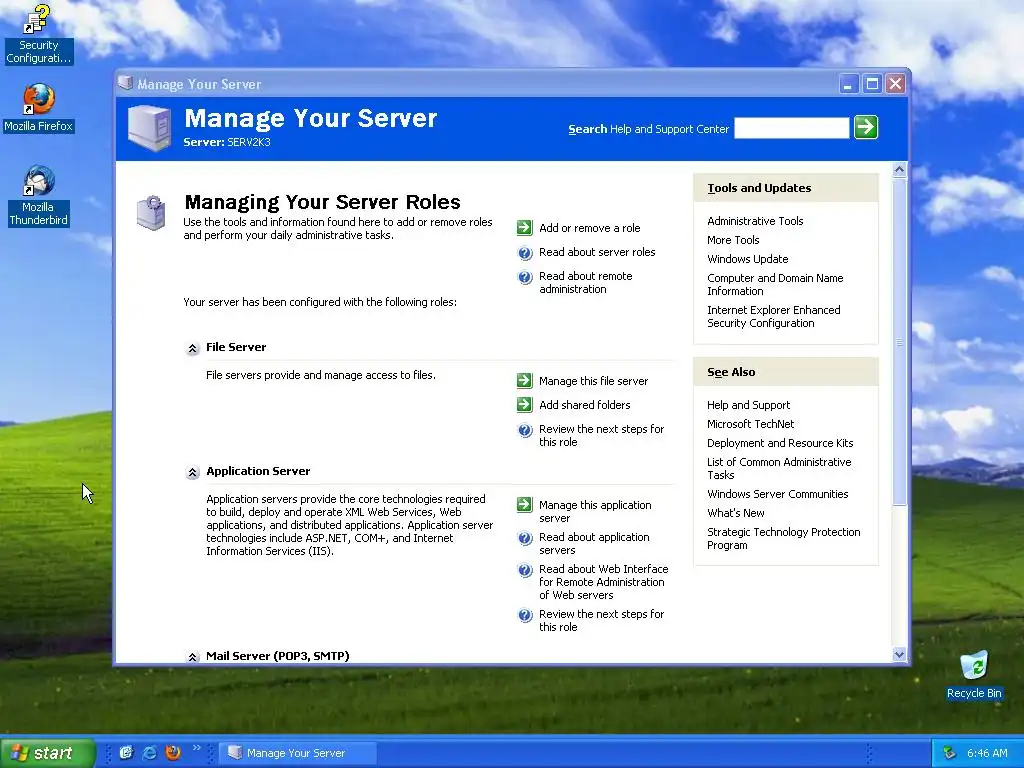Open Read about Web Interface for Remote Administration
Screen dimensions: 1024x768
pos(603,582)
